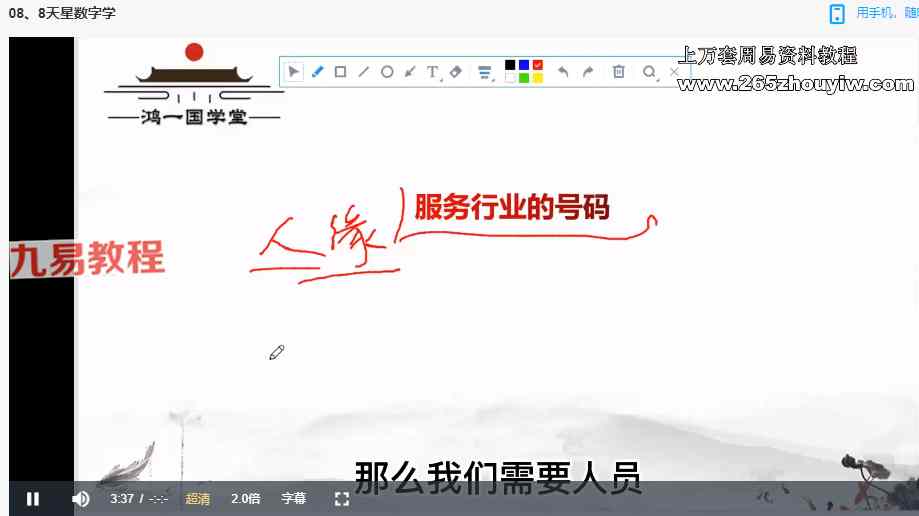Select the arrow pointer tool
Image resolution: width=919 pixels, height=516 pixels.
click(x=294, y=72)
